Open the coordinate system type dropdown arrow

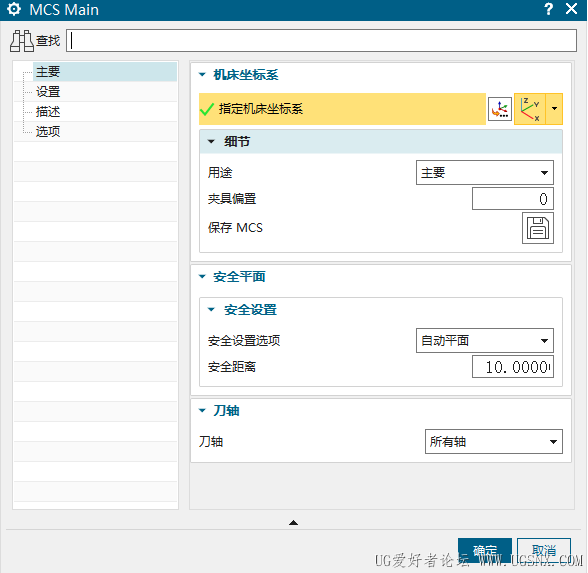554,109
